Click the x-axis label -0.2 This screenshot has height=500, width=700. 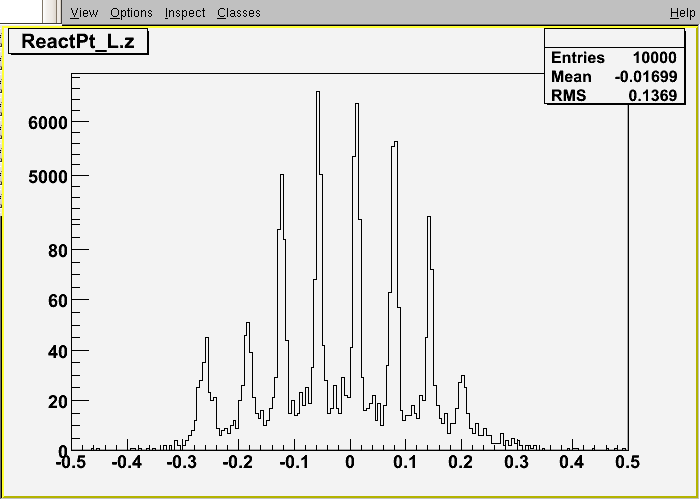point(238,462)
